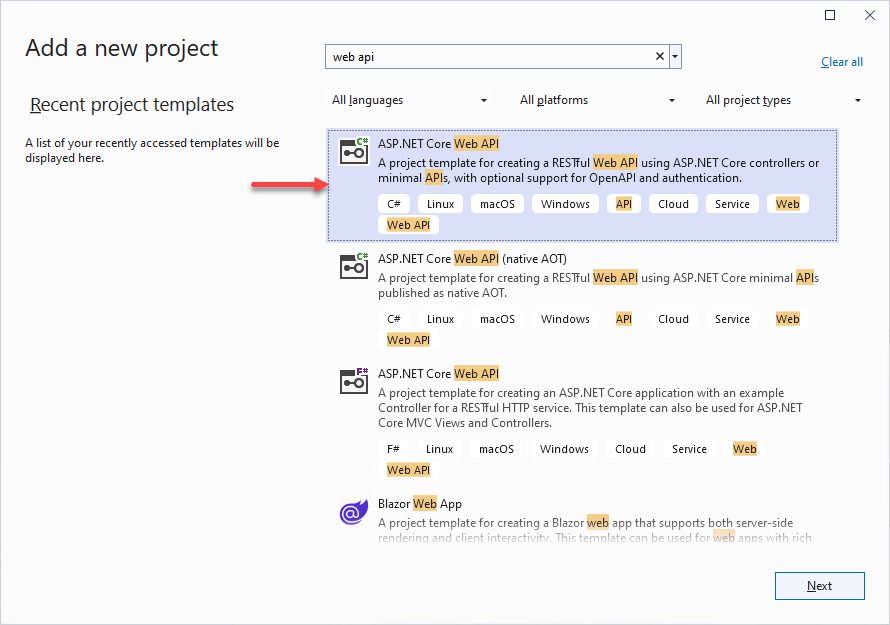Image resolution: width=890 pixels, height=625 pixels.
Task: Click the C# tag on first template
Action: [394, 204]
